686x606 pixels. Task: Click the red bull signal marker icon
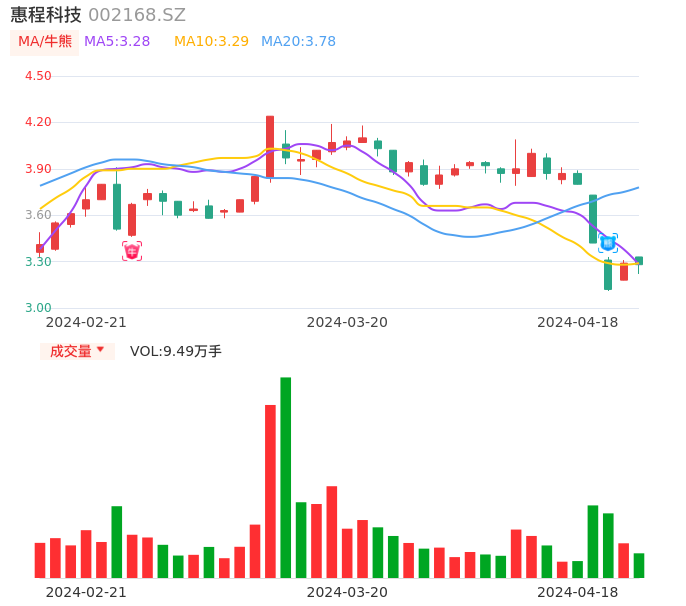pos(132,251)
